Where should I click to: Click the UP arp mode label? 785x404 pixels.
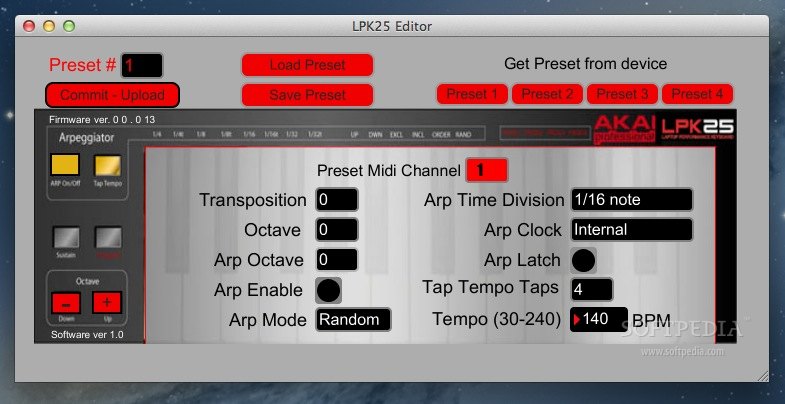click(354, 135)
